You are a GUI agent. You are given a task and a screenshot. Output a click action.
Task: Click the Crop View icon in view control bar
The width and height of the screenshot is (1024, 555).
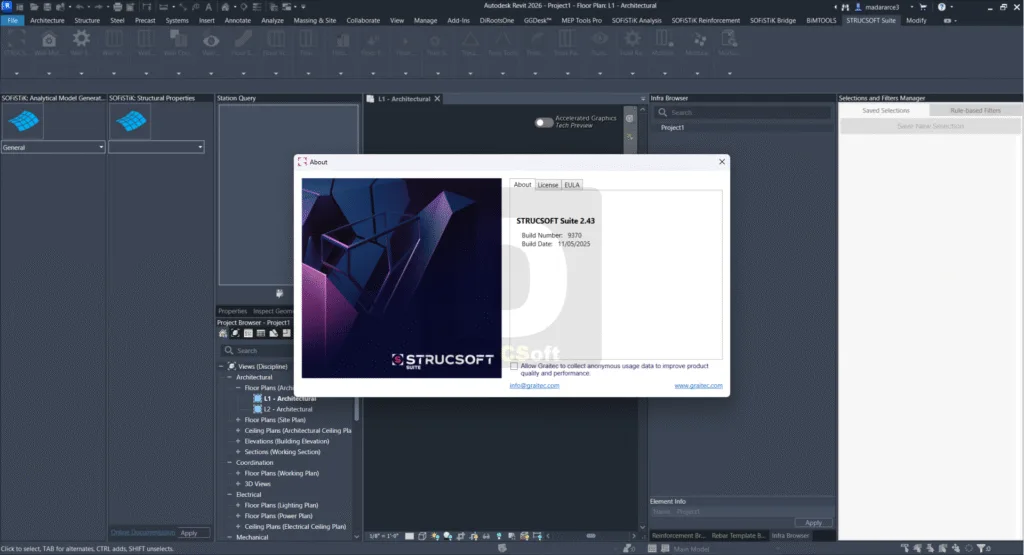coord(460,536)
